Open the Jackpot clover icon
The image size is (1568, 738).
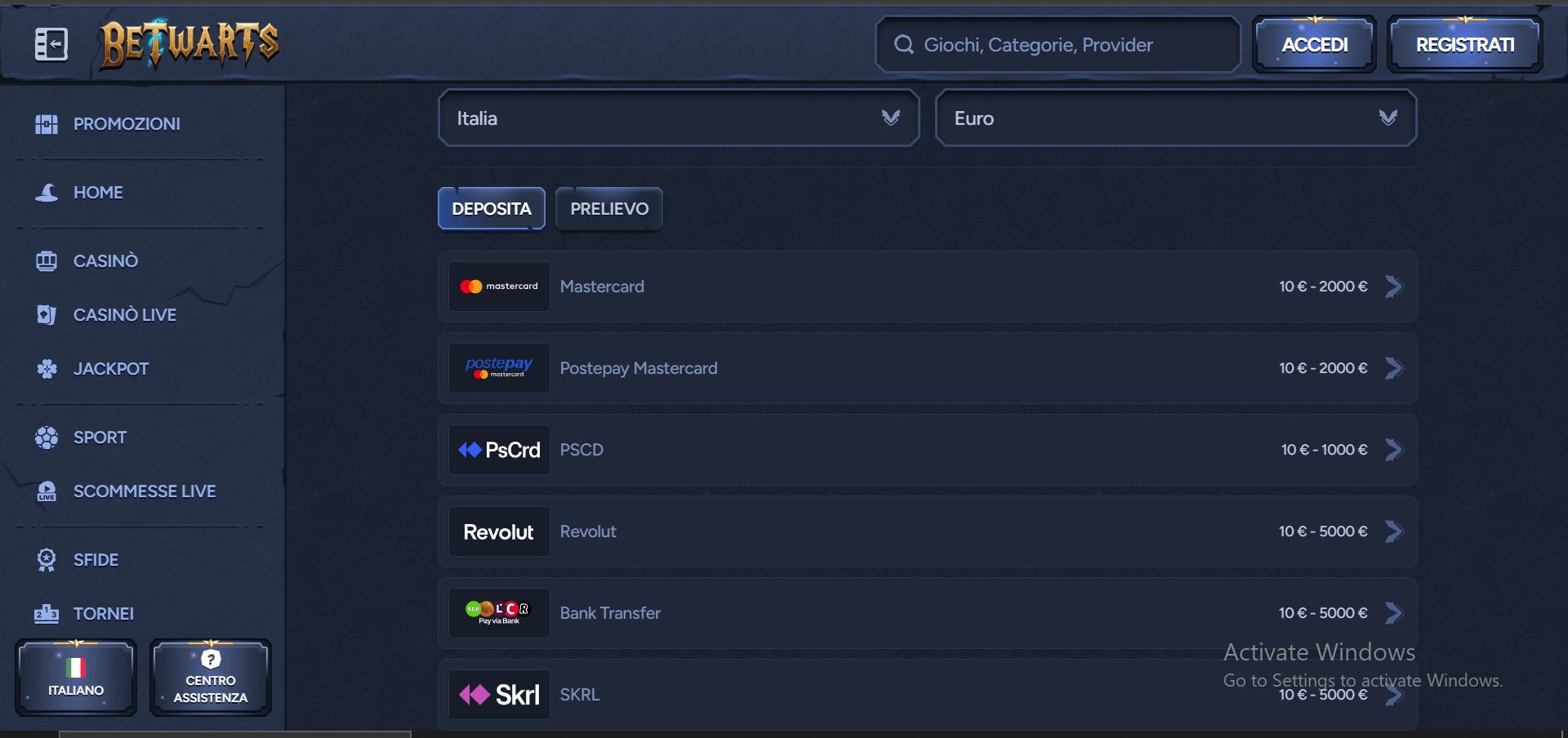click(x=47, y=369)
